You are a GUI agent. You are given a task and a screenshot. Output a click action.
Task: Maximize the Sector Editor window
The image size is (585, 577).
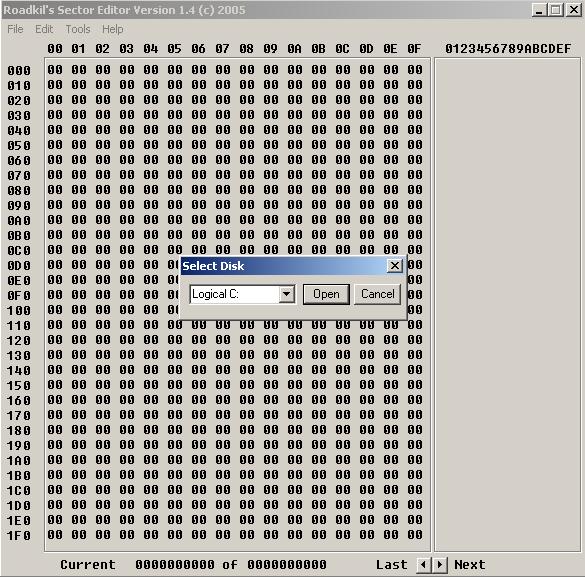(x=556, y=10)
